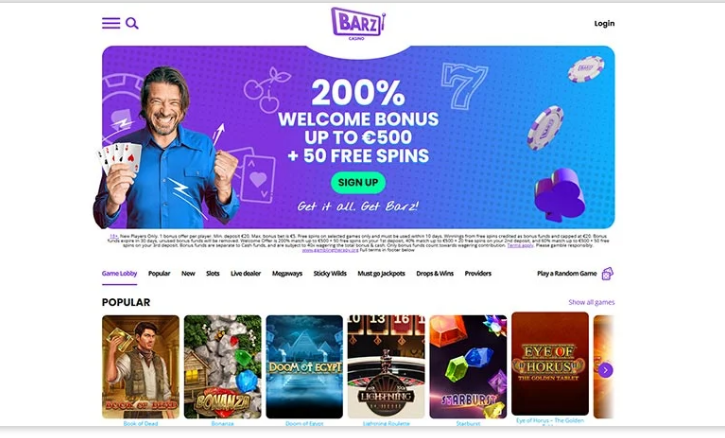Click the green SIGN UP button

point(358,183)
